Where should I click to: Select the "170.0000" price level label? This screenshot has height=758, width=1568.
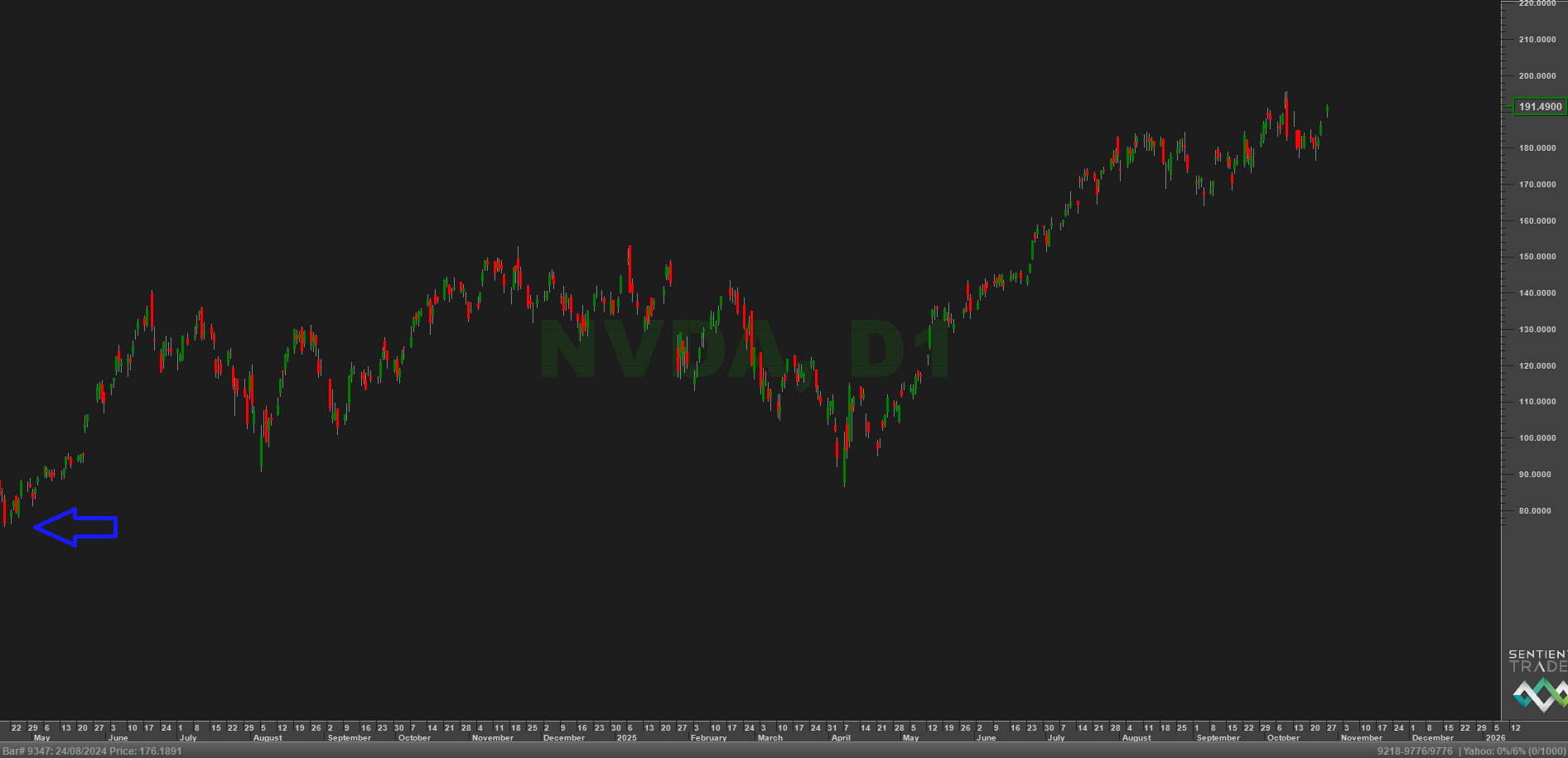coord(1537,185)
